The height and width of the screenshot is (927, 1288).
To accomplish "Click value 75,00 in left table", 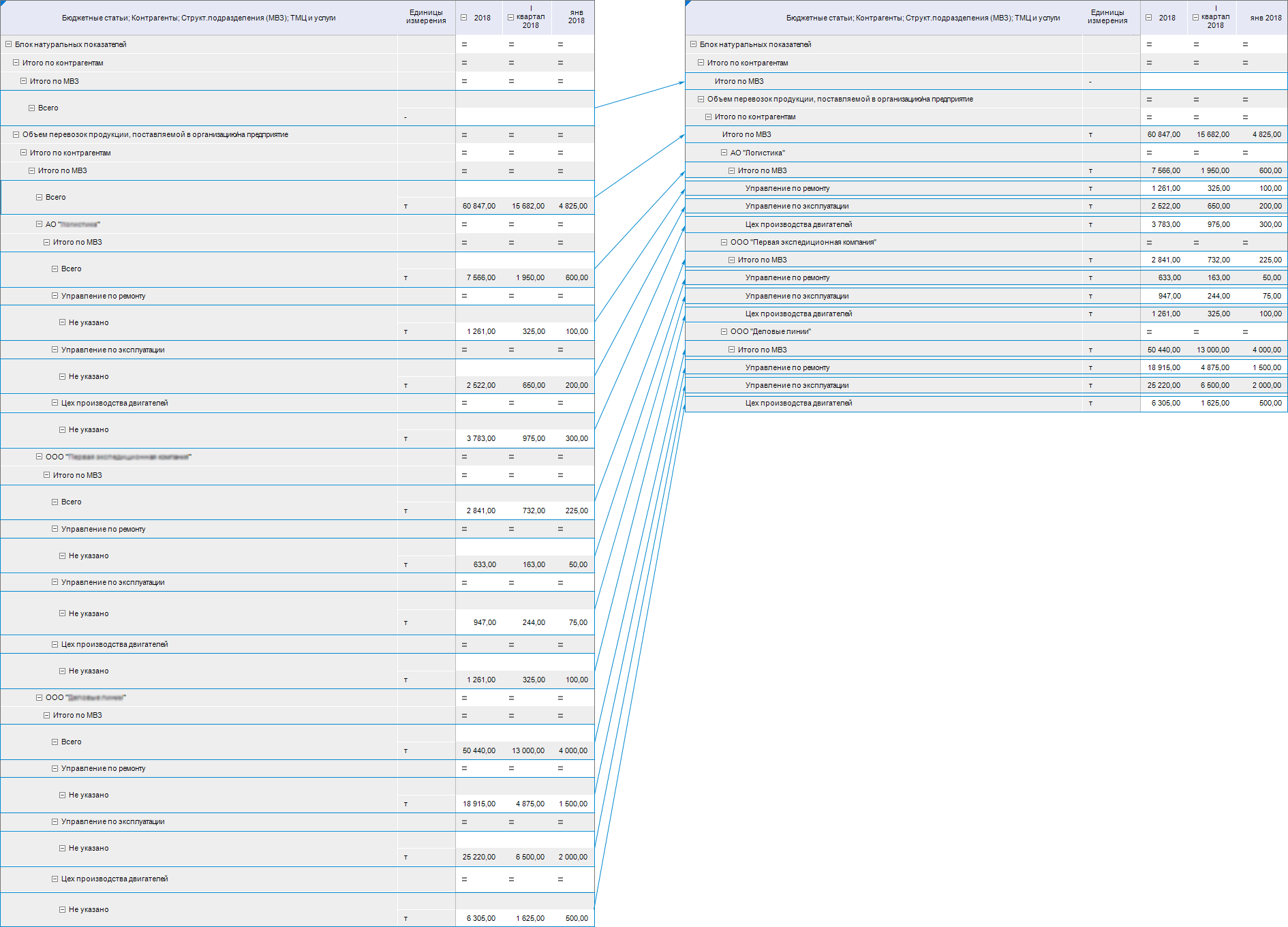I will pyautogui.click(x=578, y=623).
